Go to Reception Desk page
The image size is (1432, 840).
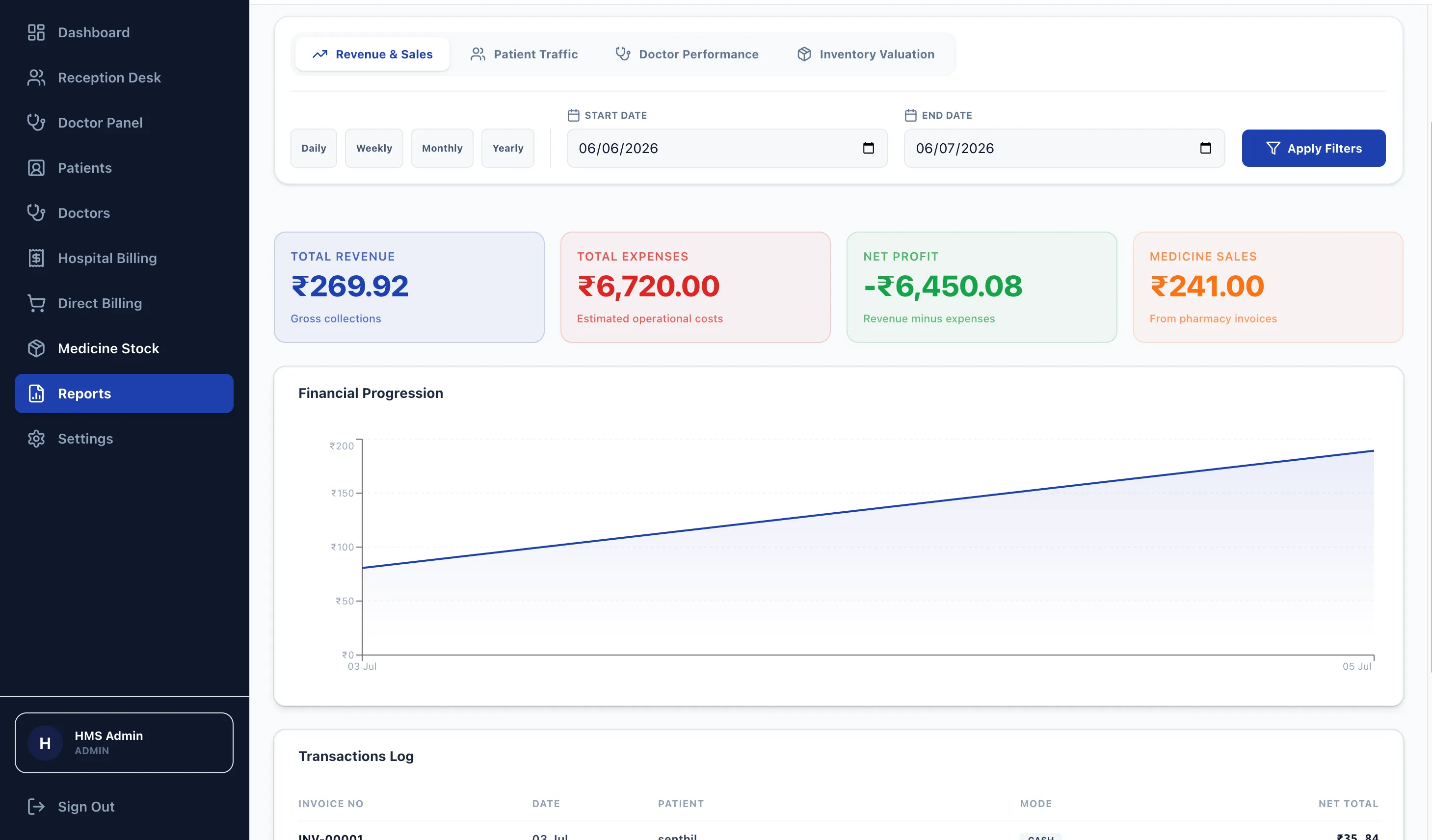[124, 78]
